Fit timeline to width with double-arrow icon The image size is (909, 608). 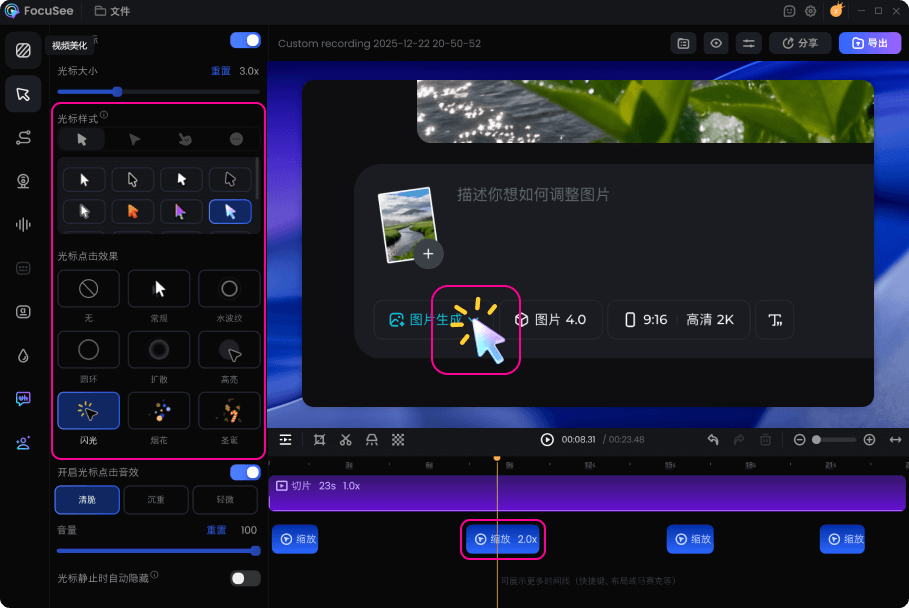(x=896, y=440)
